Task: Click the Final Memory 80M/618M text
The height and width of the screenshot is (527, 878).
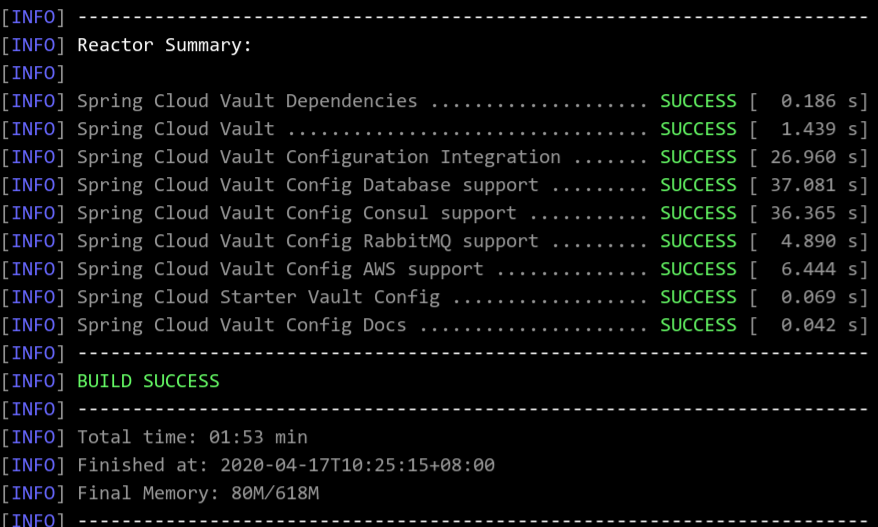Action: click(x=198, y=493)
